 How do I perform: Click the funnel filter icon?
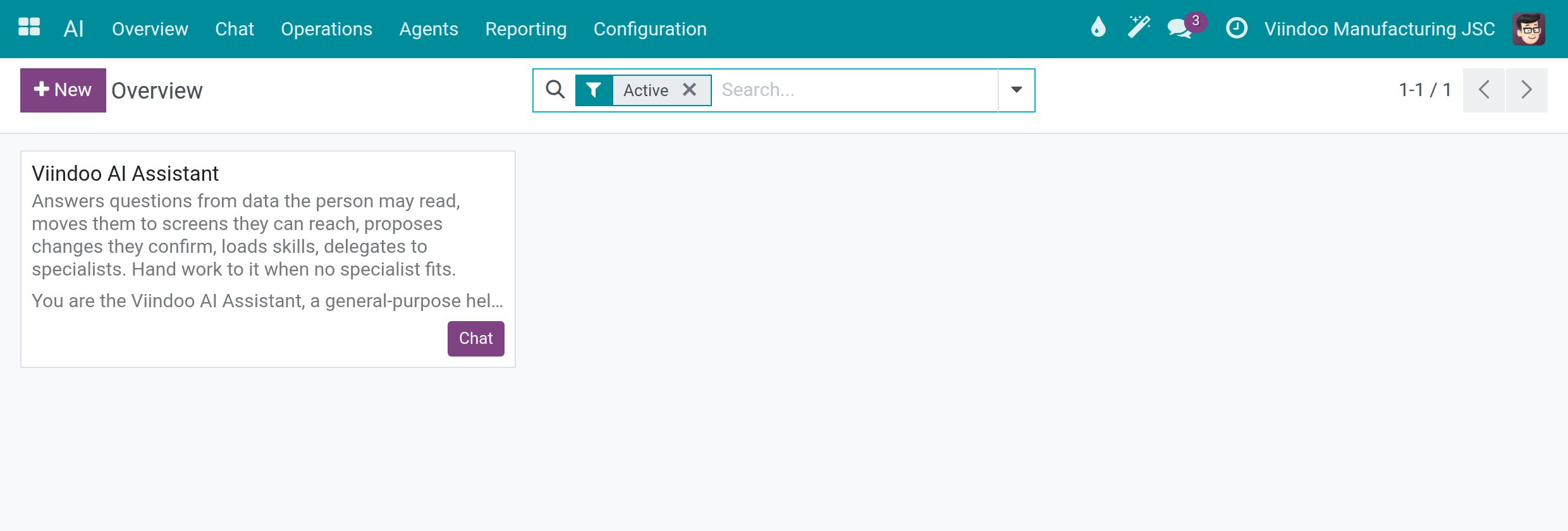[x=594, y=90]
